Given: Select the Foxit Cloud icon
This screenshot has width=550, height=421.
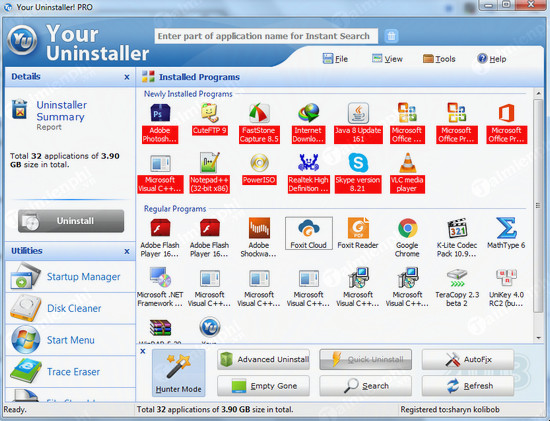Looking at the screenshot, I should pyautogui.click(x=308, y=228).
